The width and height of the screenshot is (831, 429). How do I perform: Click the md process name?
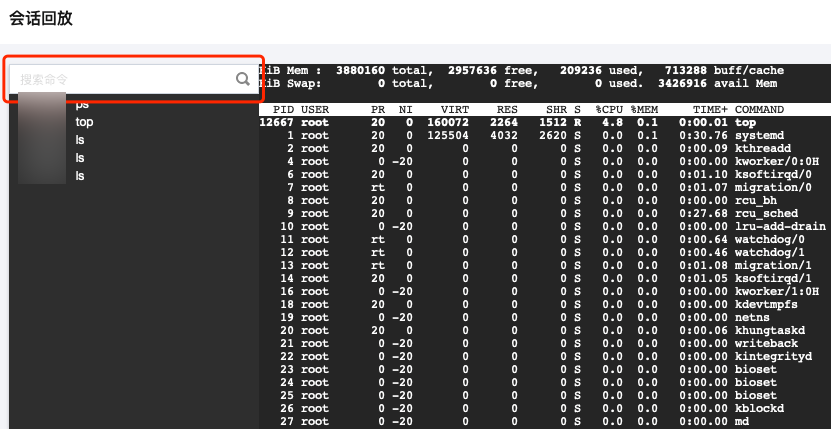point(741,422)
